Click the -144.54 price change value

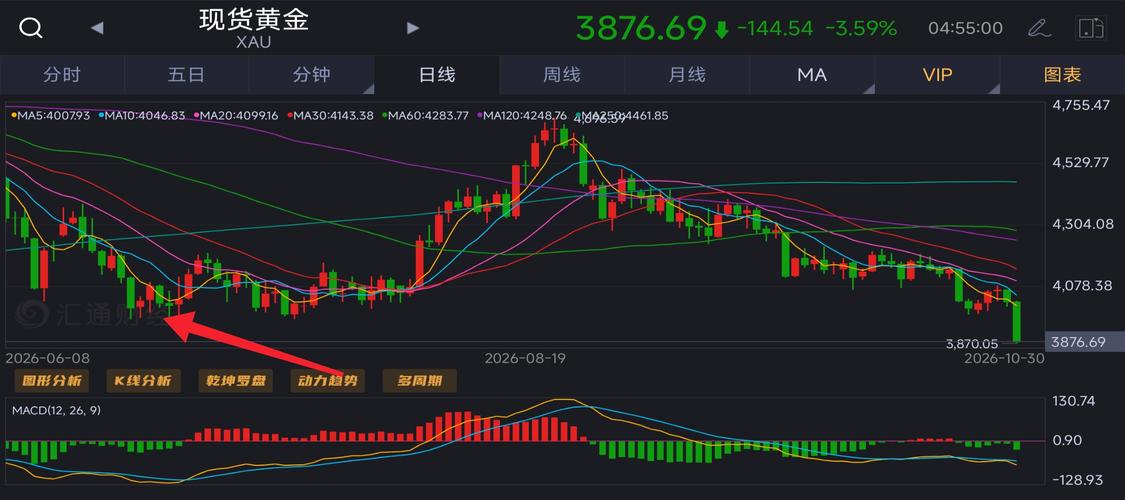775,29
